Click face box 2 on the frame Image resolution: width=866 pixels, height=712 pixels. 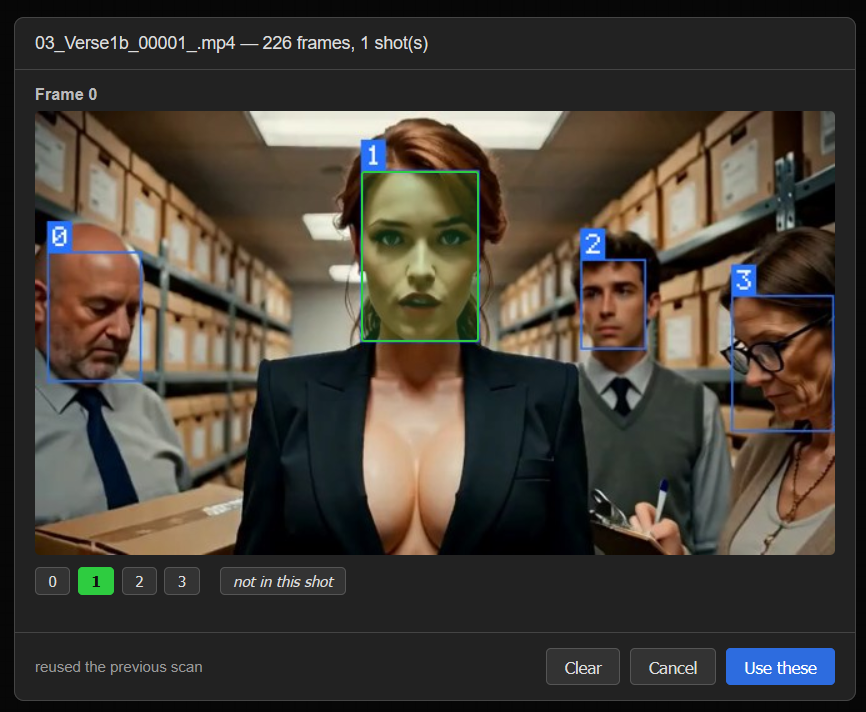(x=613, y=304)
